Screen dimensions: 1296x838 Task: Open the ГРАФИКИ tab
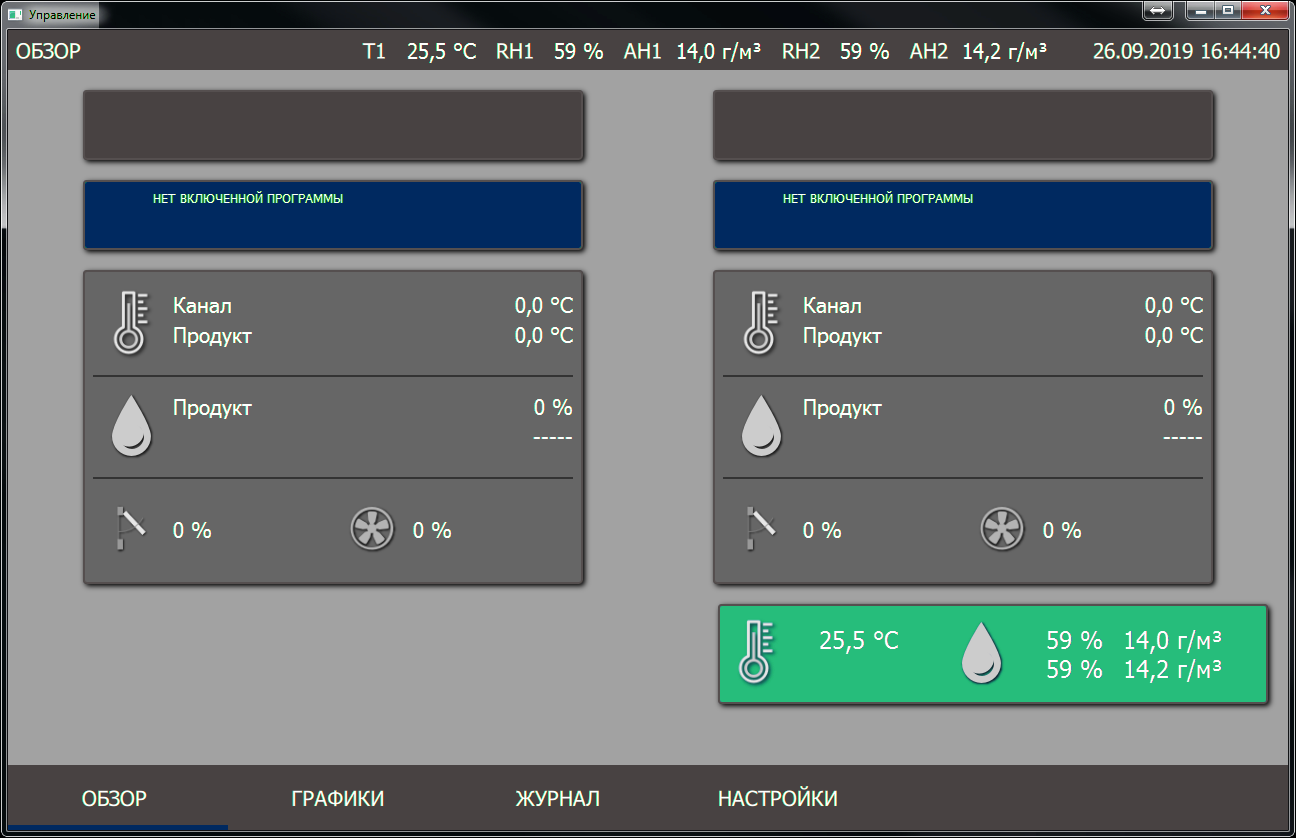pos(338,799)
